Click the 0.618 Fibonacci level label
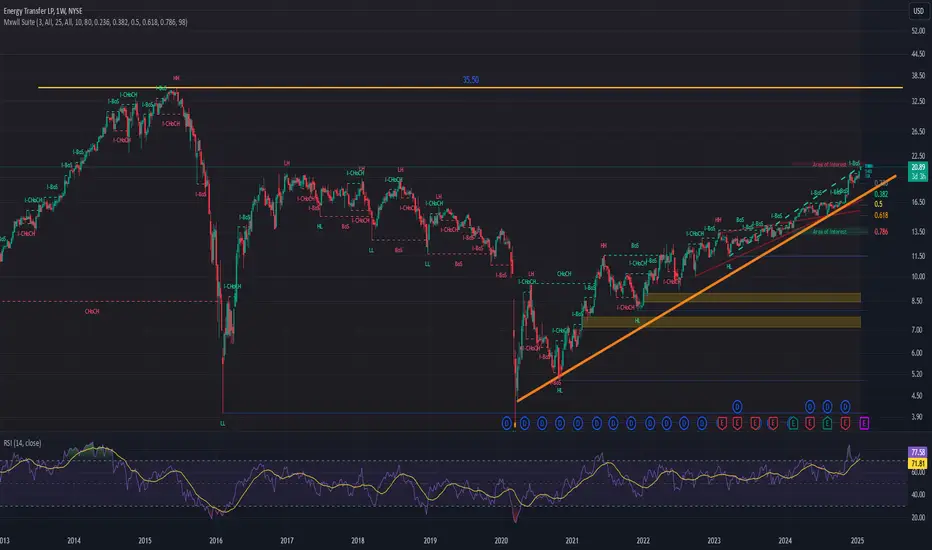Viewport: 932px width, 550px height. (x=881, y=215)
